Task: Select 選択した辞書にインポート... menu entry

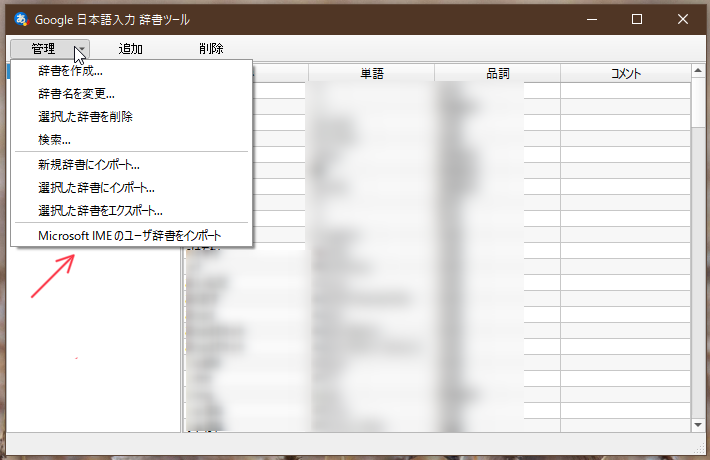Action: click(x=131, y=187)
